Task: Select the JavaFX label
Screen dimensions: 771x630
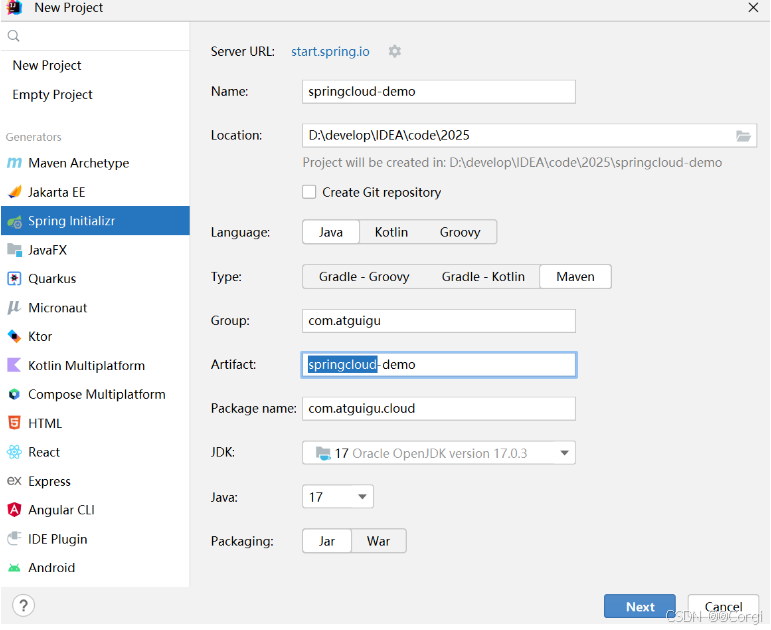Action: coord(47,250)
